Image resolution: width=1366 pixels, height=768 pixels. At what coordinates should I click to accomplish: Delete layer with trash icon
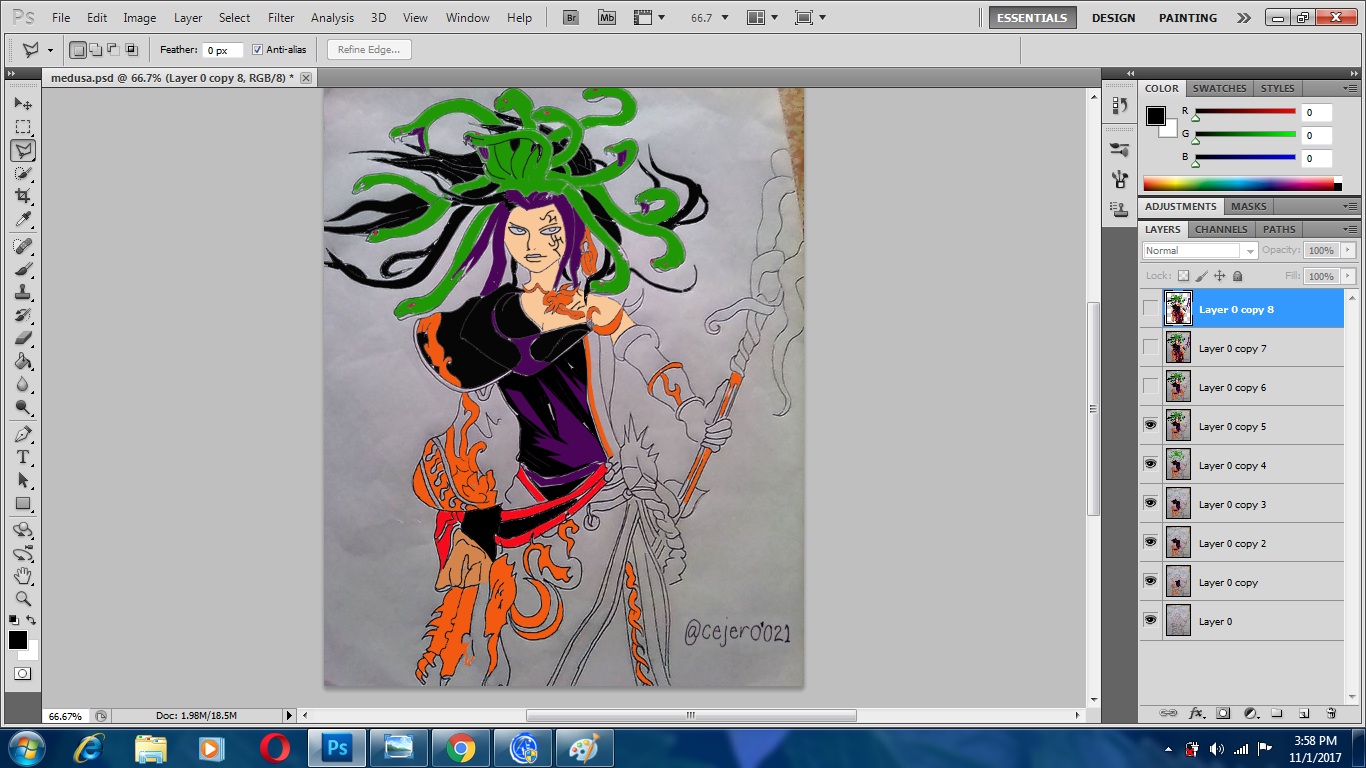1331,713
